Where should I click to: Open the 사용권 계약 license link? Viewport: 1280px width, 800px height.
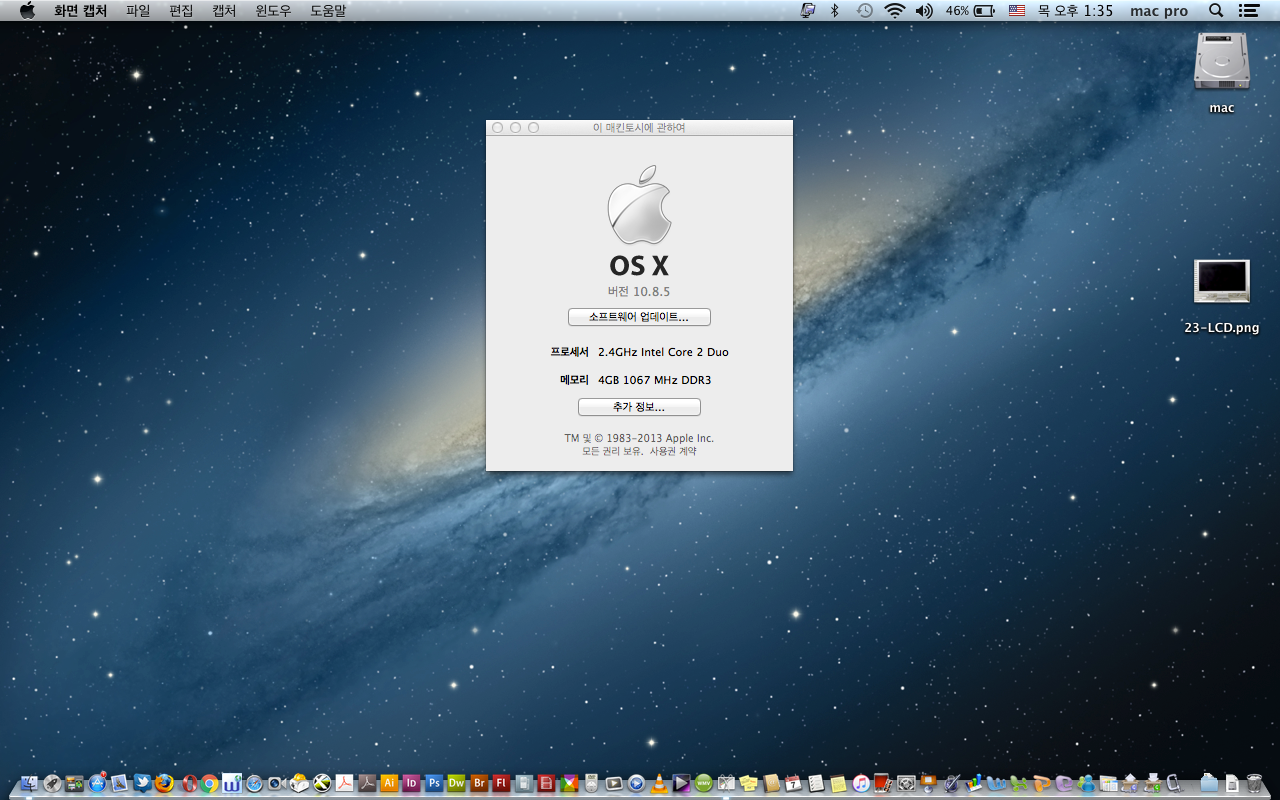673,451
